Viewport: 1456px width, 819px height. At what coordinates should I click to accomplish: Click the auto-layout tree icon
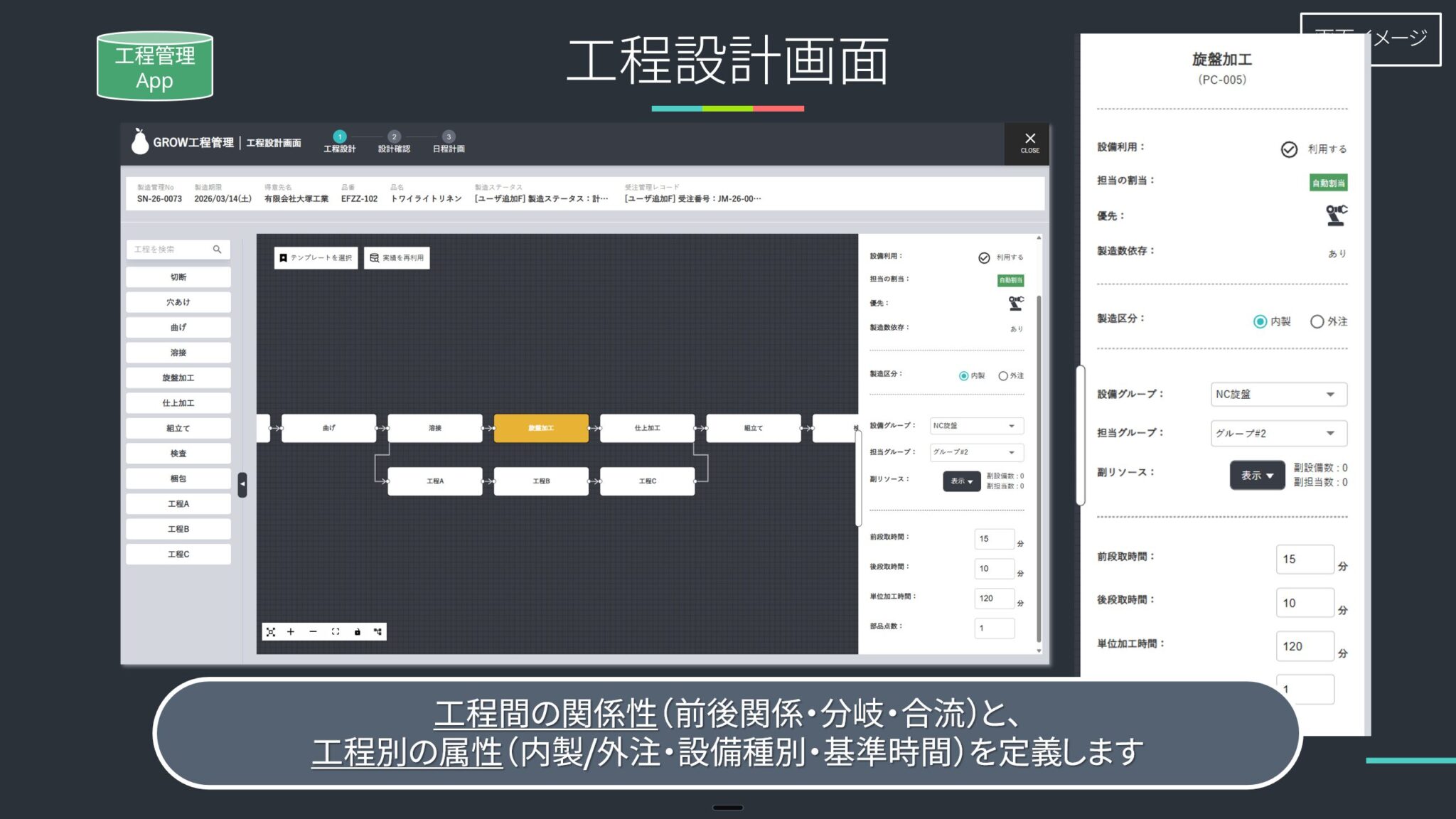[x=378, y=631]
